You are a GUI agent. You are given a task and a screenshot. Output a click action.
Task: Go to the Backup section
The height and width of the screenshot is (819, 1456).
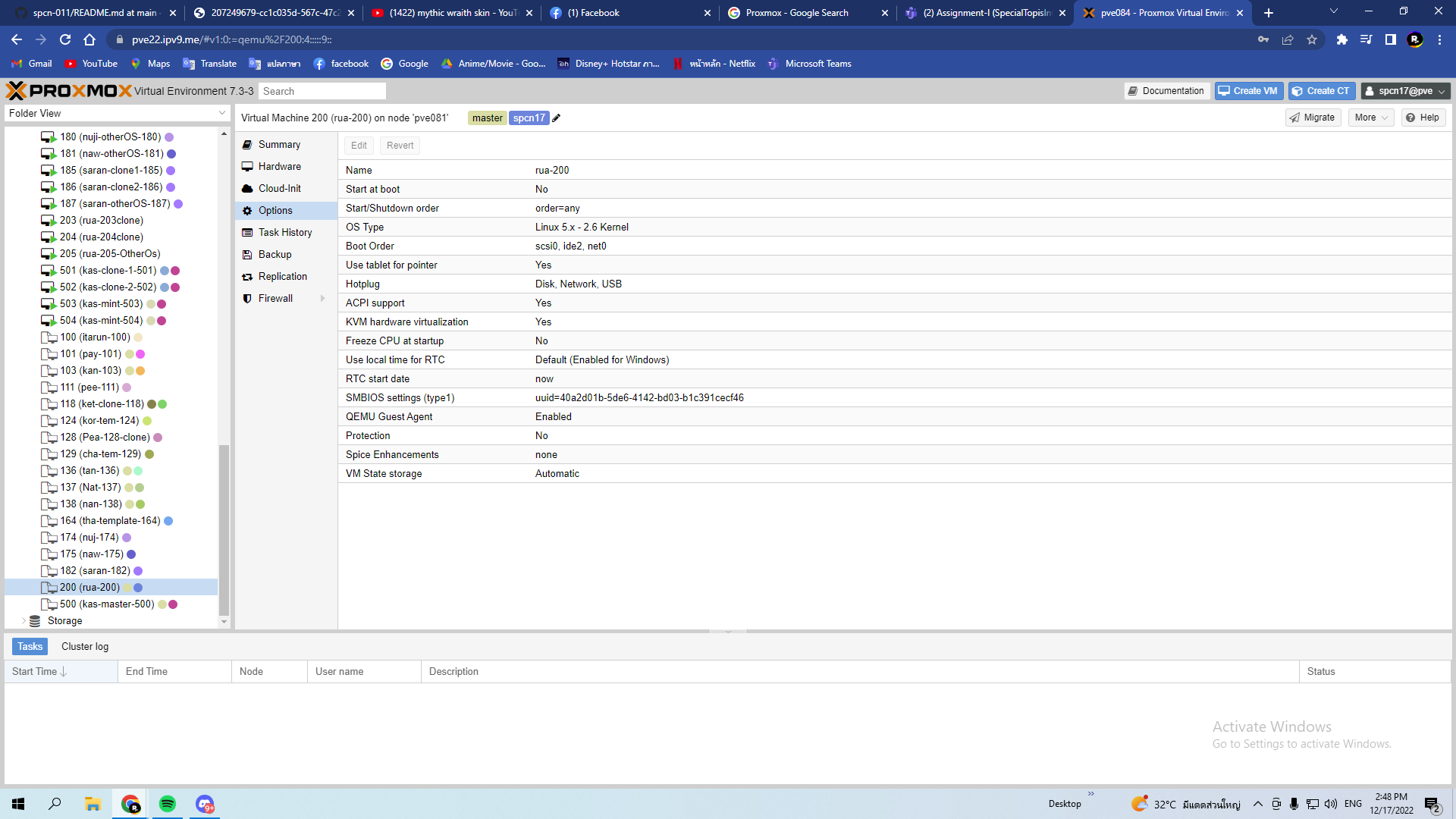pyautogui.click(x=287, y=254)
